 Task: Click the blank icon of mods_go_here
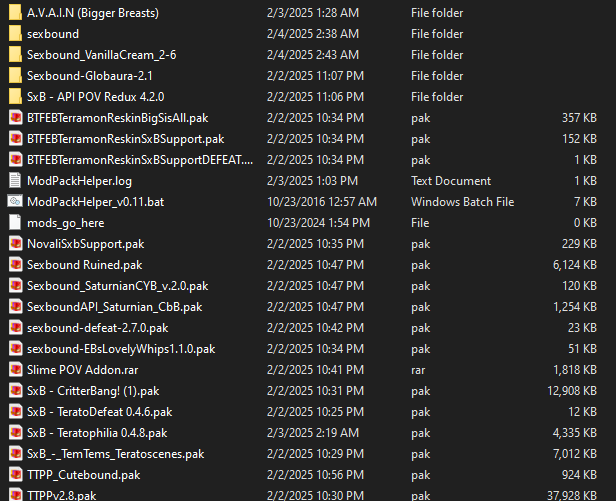pos(14,223)
